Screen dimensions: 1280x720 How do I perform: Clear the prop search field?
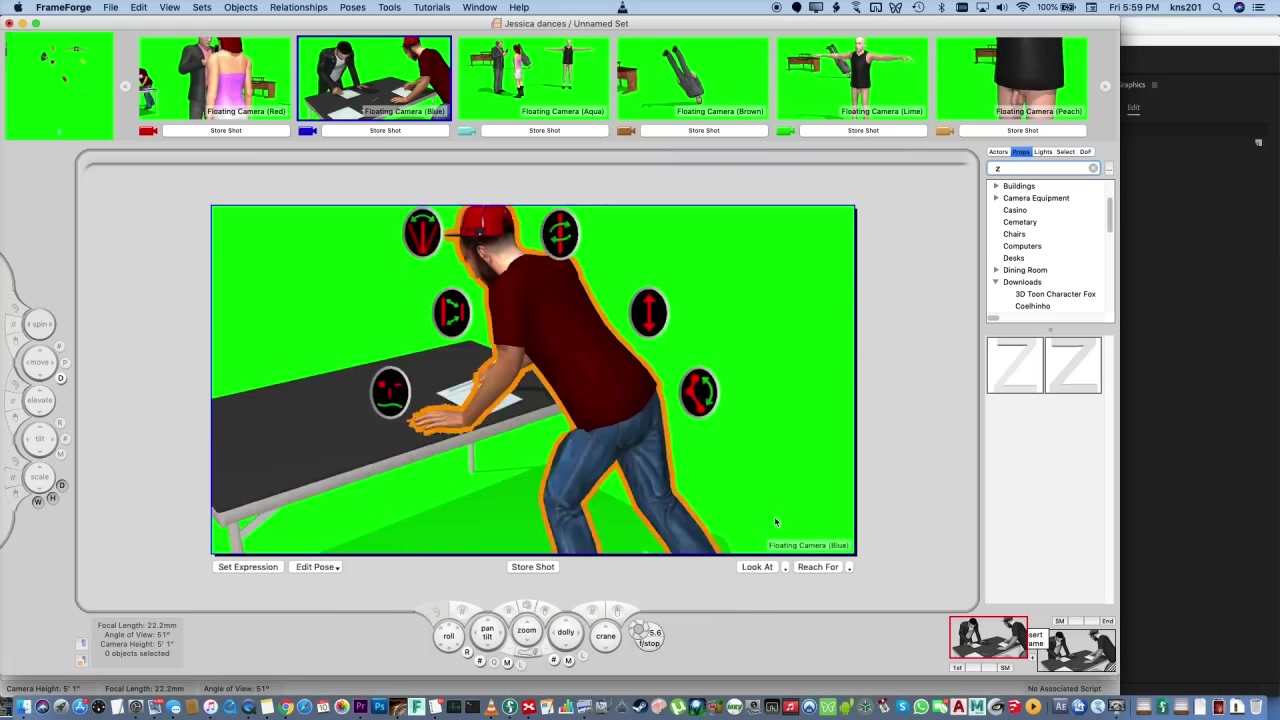point(1093,169)
